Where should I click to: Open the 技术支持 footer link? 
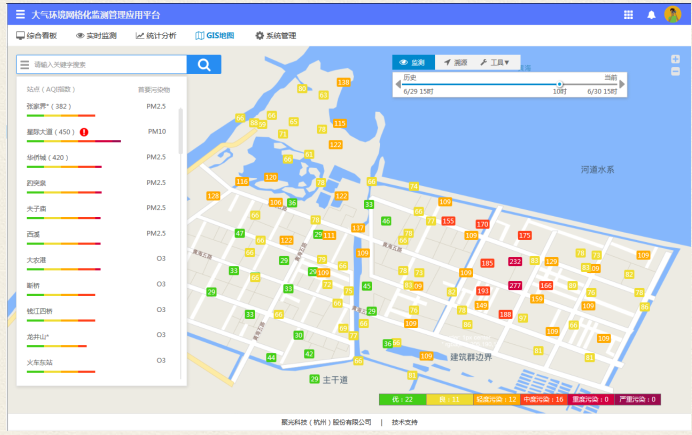[x=405, y=422]
